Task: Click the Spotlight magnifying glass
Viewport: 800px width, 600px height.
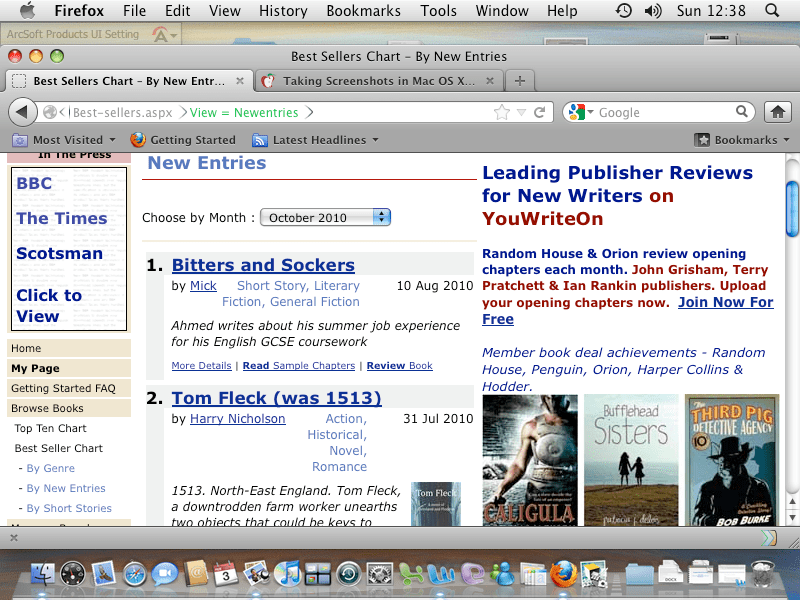Action: pos(772,10)
